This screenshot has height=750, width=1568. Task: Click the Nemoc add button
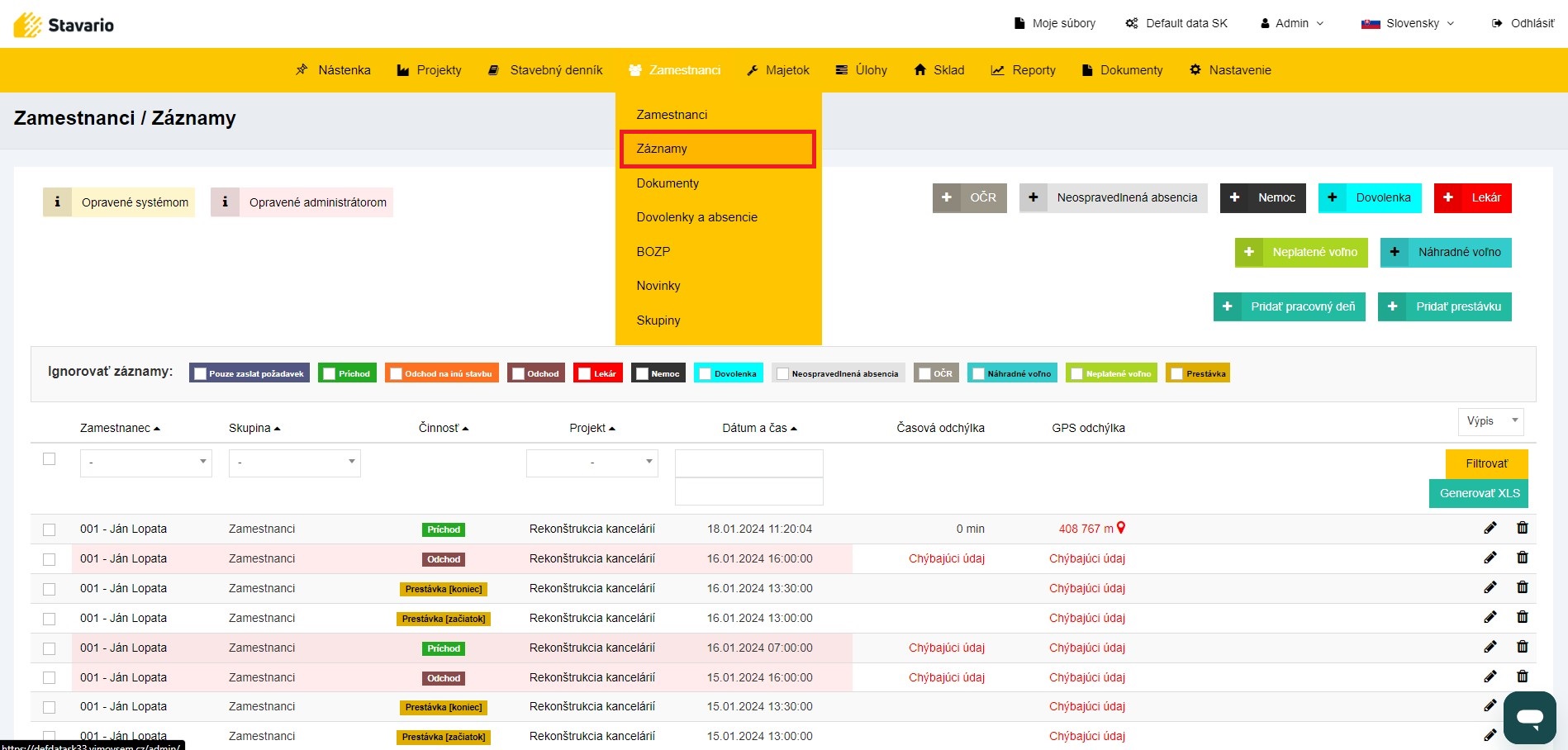(1263, 197)
